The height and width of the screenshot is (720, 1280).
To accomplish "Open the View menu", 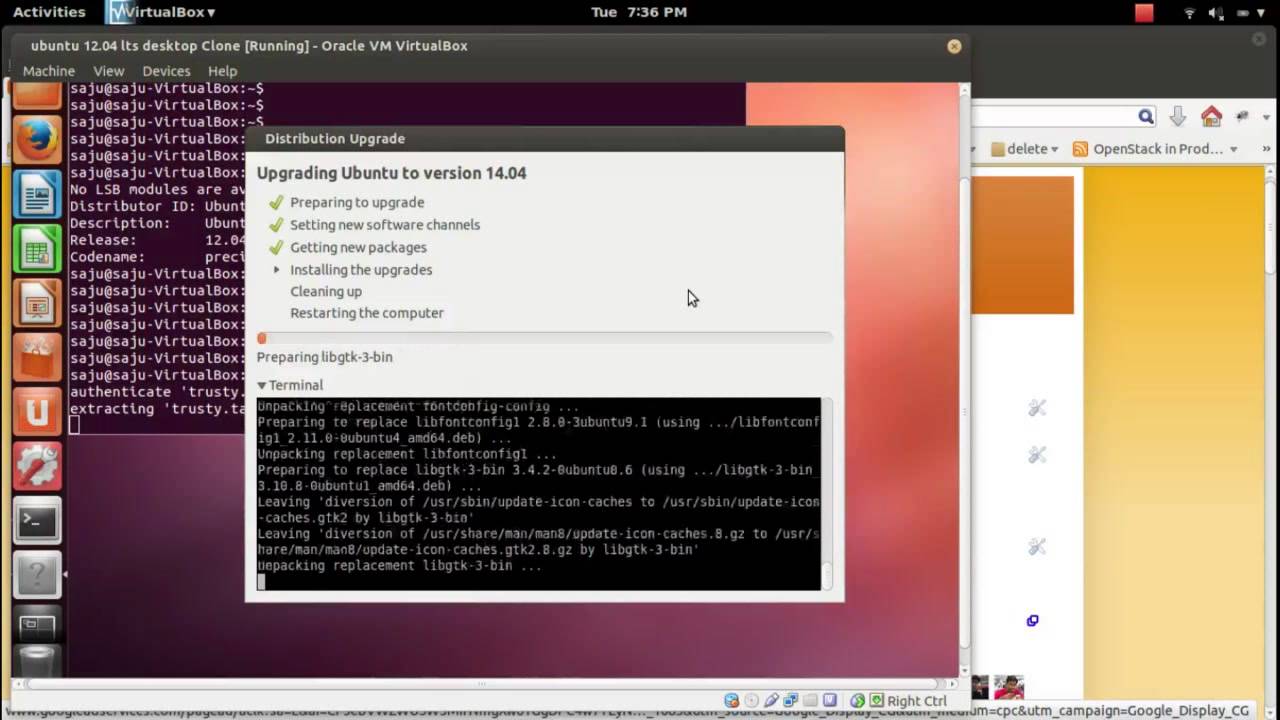I will [x=109, y=71].
